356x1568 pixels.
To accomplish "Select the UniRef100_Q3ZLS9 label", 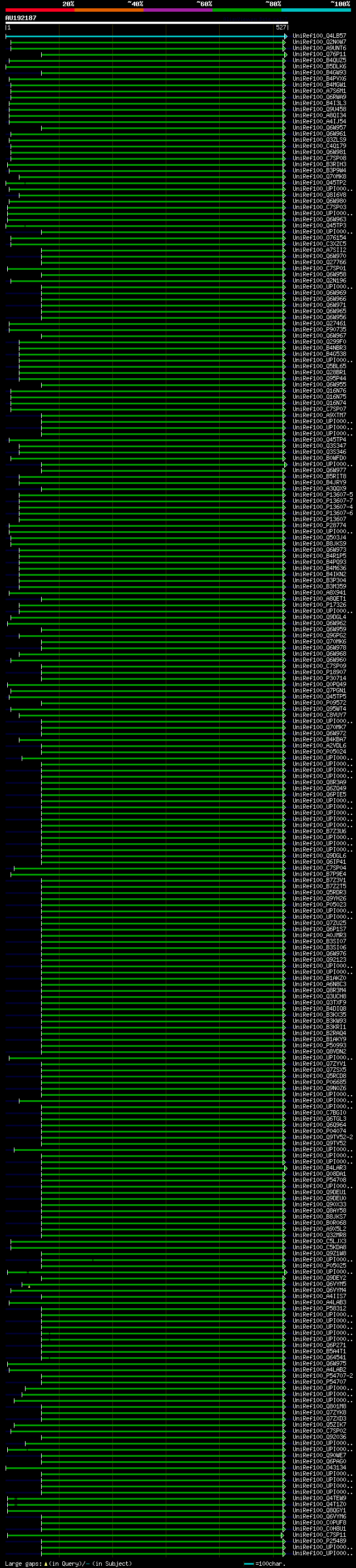I will tap(319, 140).
